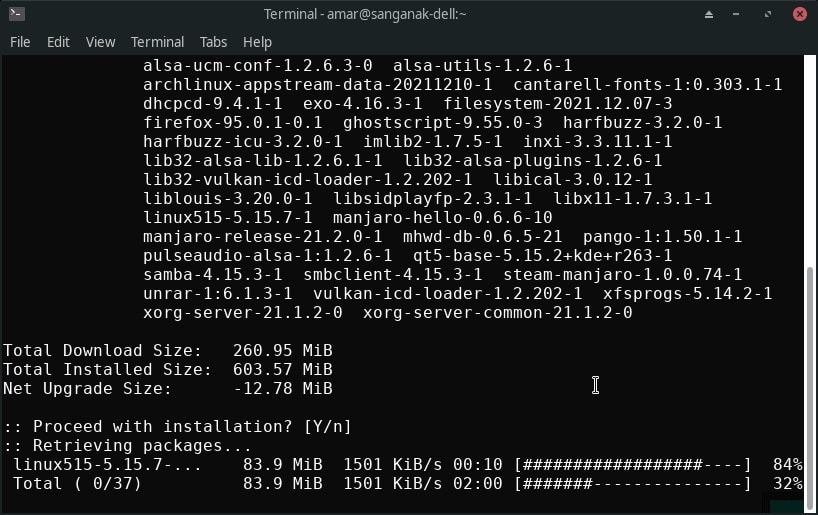The image size is (818, 515).
Task: Click 'vulkan-icd-loader-1.2.202-1' after unrar
Action: pos(448,294)
